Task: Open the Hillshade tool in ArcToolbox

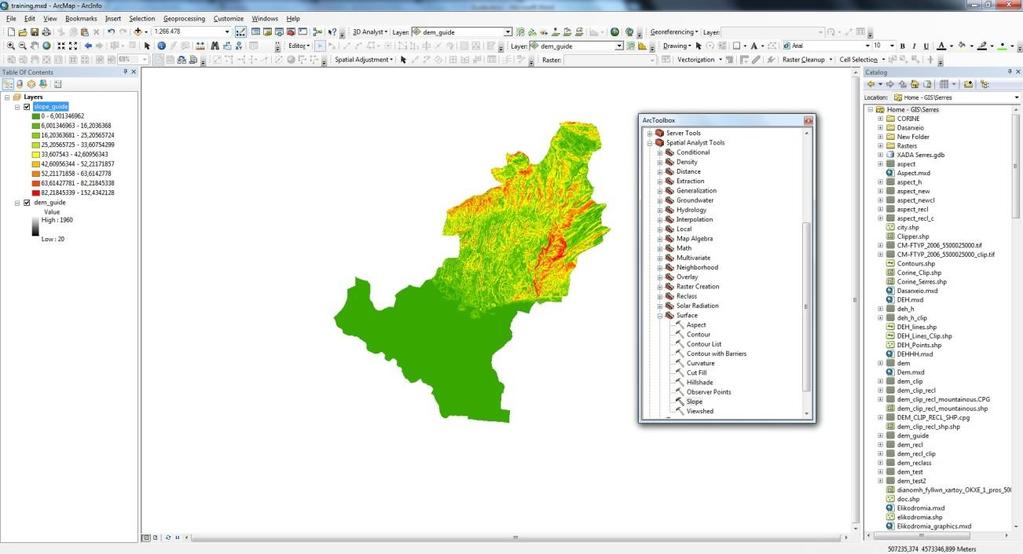Action: (x=699, y=382)
